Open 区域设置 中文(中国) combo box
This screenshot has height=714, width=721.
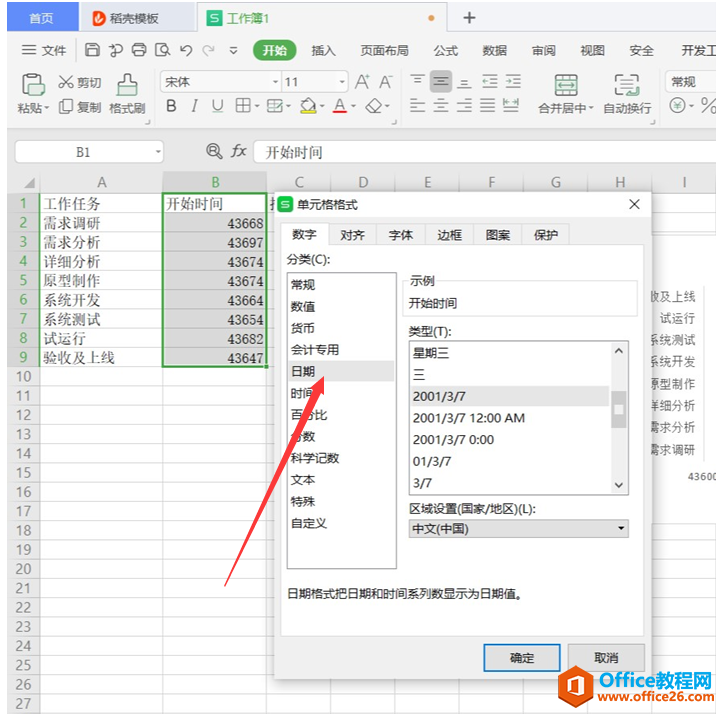518,528
